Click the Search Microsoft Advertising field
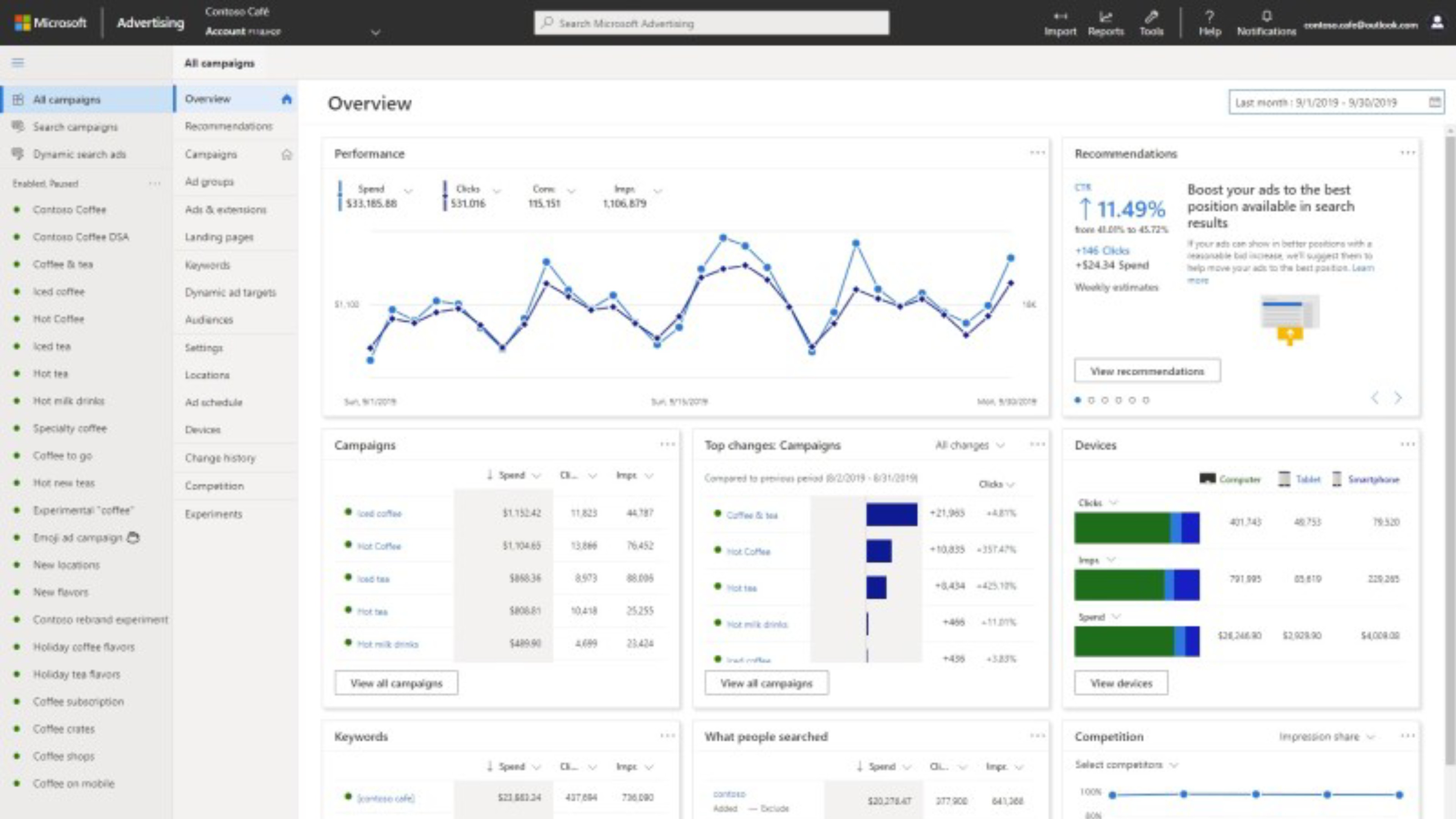1456x819 pixels. point(711,23)
